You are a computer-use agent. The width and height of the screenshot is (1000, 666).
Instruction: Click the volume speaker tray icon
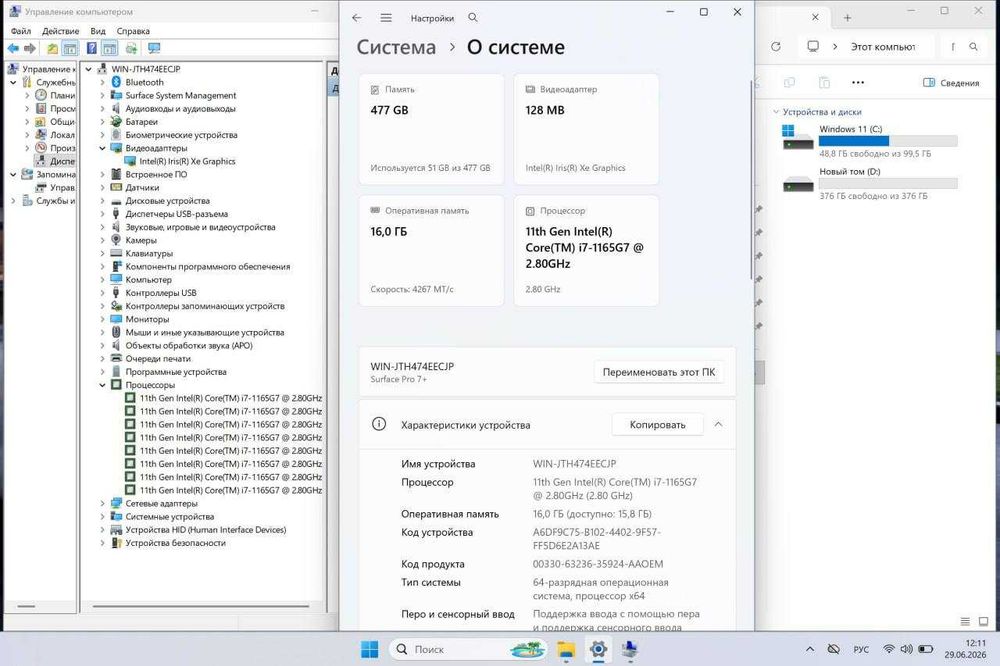click(906, 649)
